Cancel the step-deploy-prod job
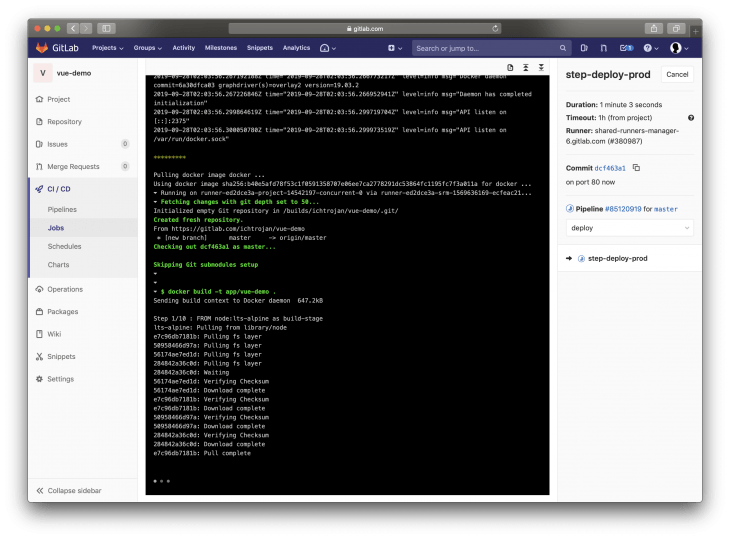Screen dimensions: 730x539 (676, 74)
